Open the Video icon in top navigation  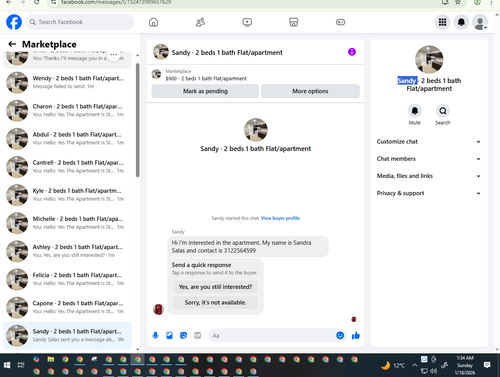point(247,22)
